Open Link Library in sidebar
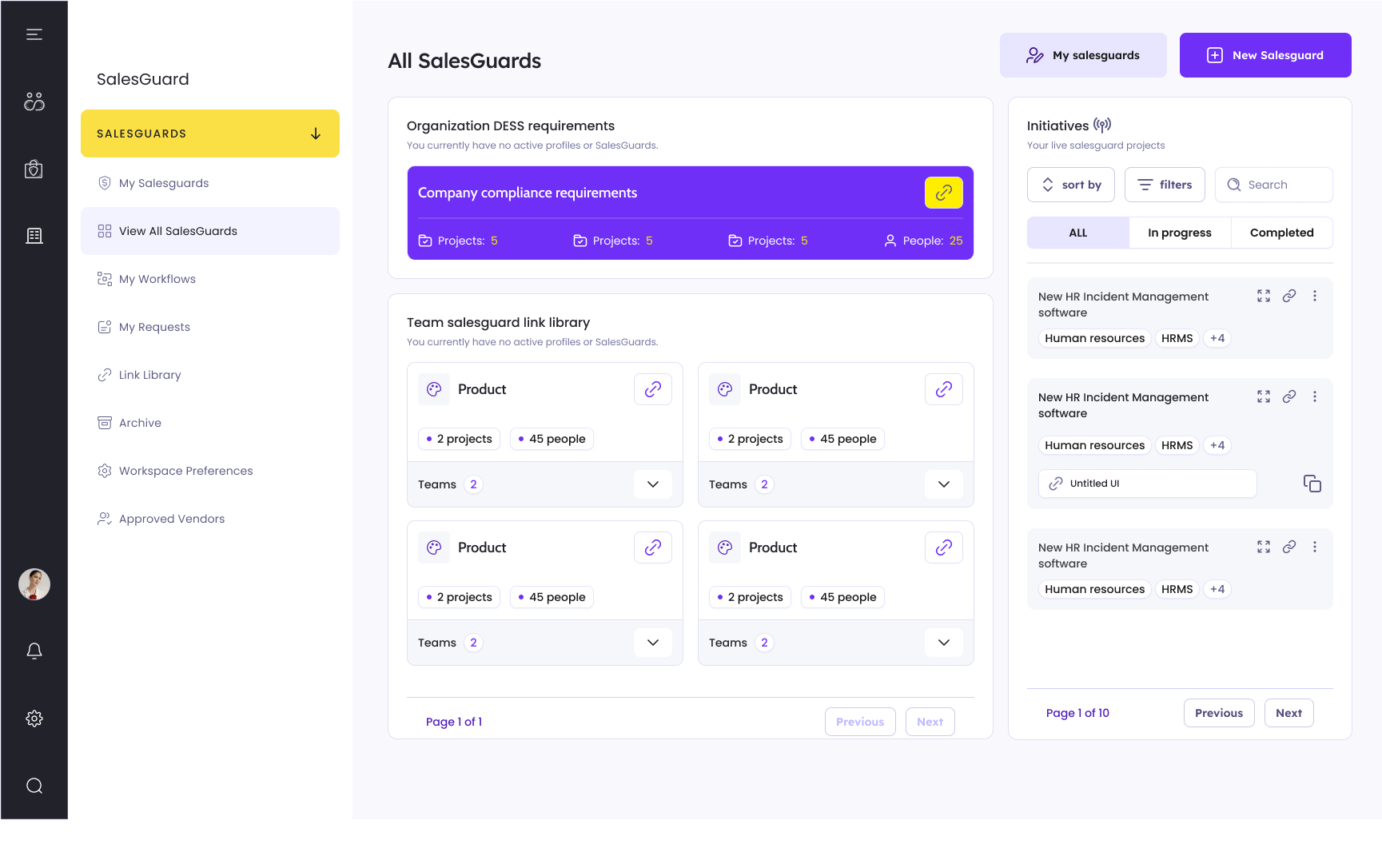1382x868 pixels. [149, 375]
